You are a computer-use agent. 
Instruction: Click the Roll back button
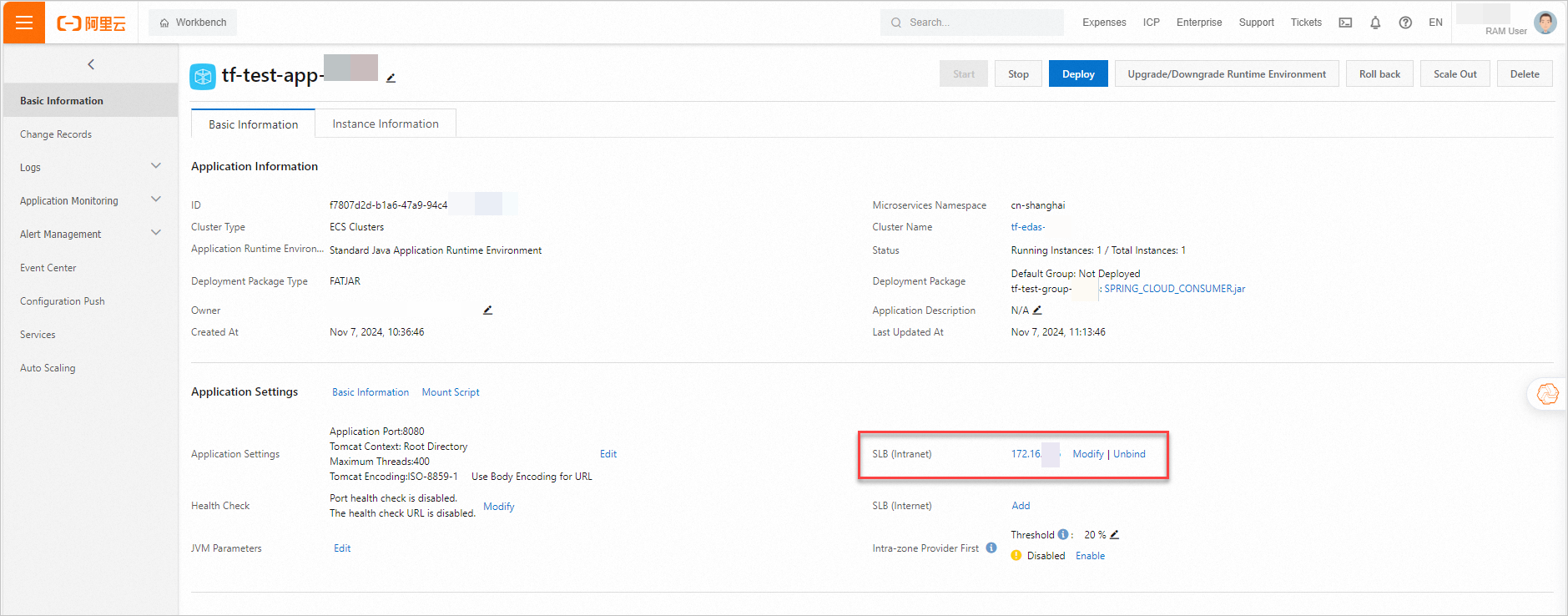click(1379, 73)
